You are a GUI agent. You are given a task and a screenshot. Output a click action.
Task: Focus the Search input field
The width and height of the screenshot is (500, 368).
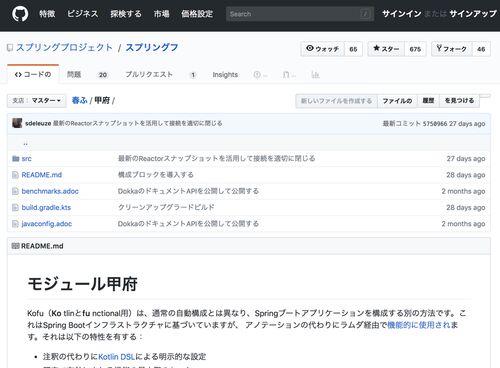[x=300, y=14]
